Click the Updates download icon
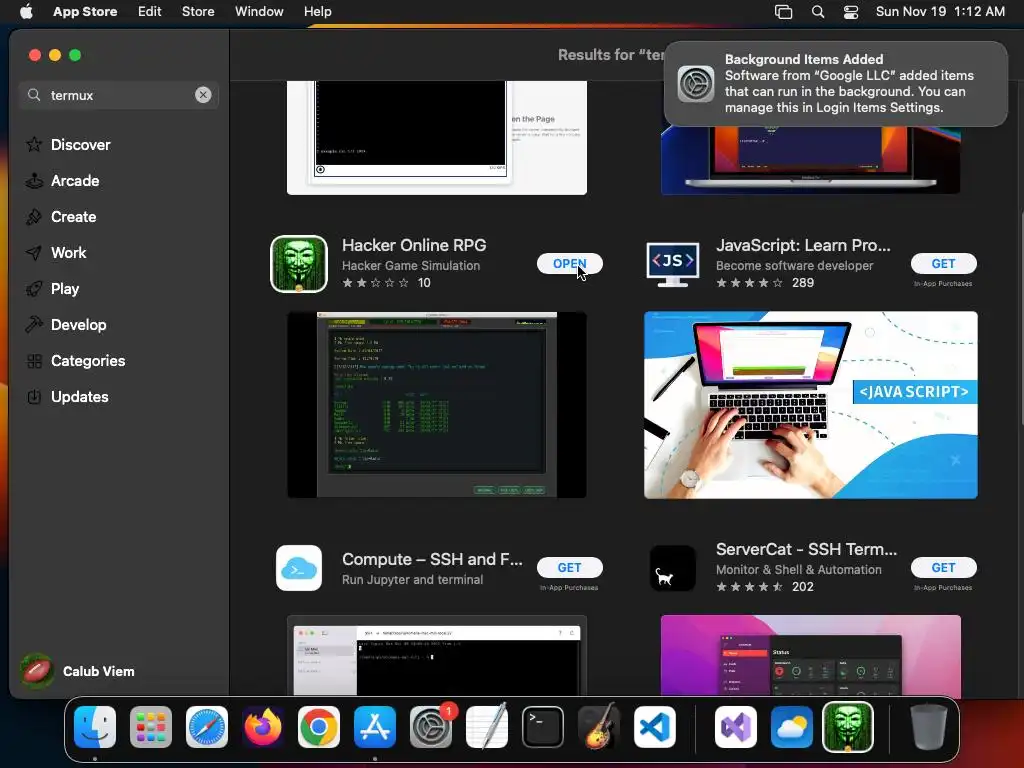 pyautogui.click(x=34, y=396)
